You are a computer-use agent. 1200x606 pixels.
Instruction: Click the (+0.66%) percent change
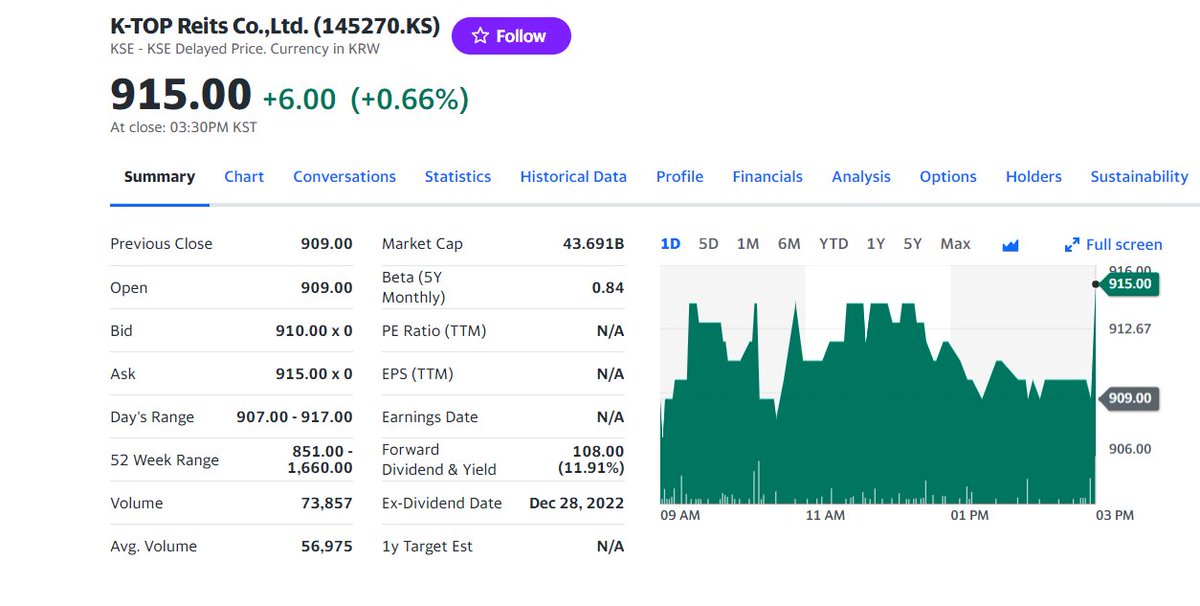click(409, 99)
